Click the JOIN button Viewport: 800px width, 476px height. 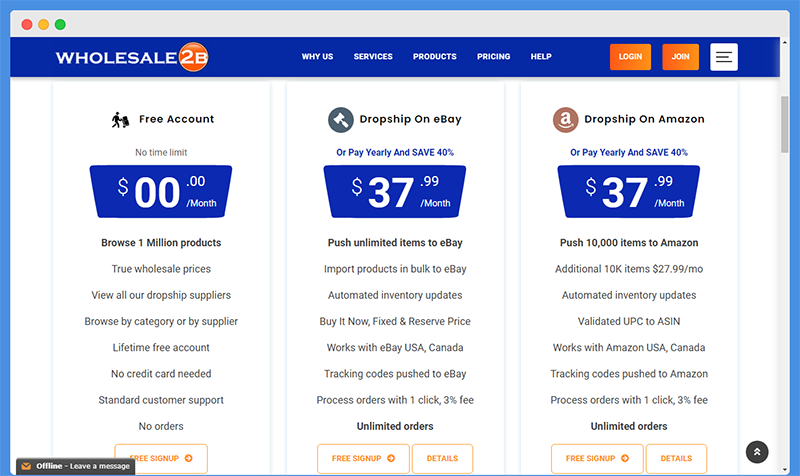point(681,57)
